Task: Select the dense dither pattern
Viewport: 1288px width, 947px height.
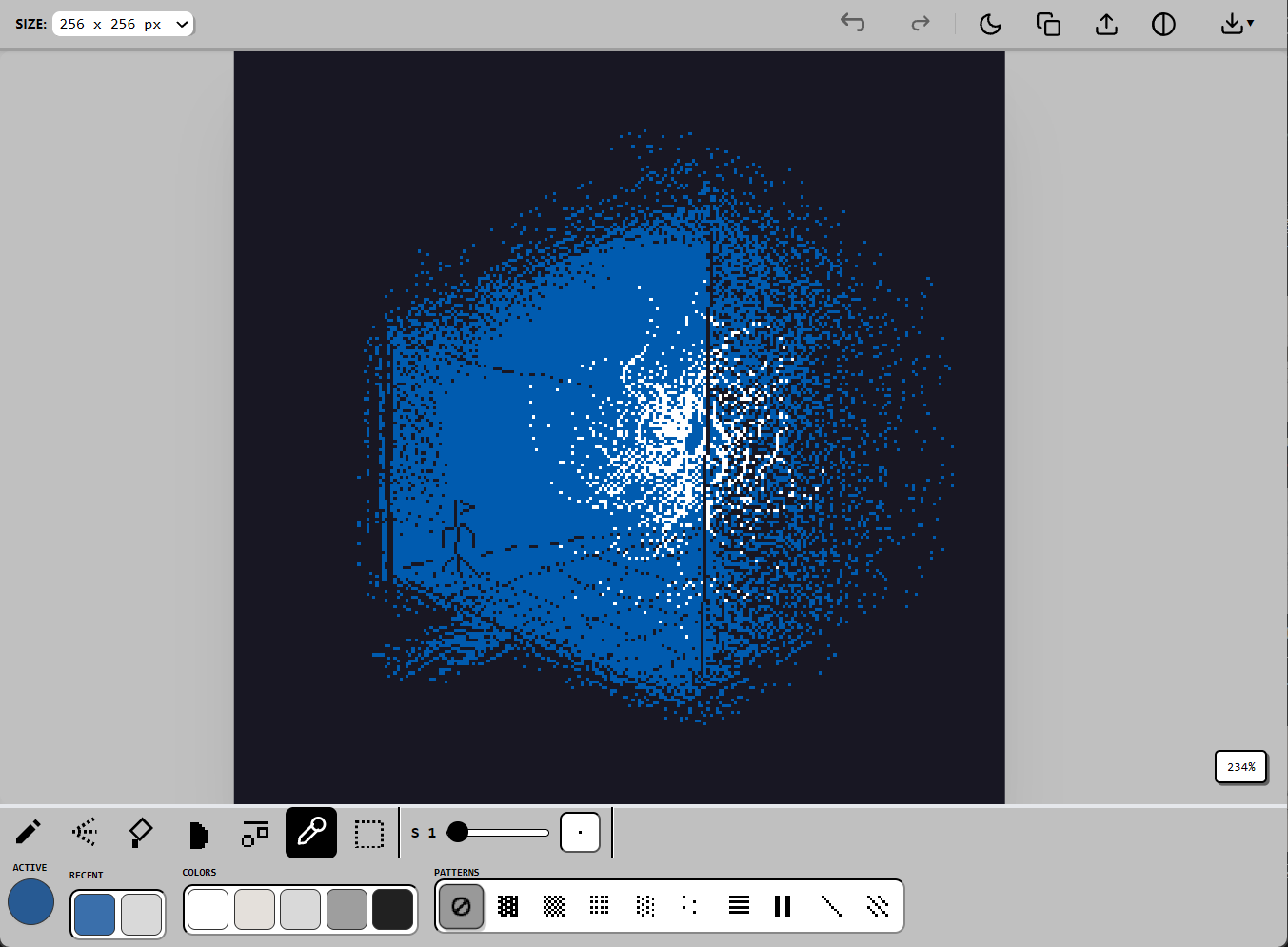Action: click(508, 906)
